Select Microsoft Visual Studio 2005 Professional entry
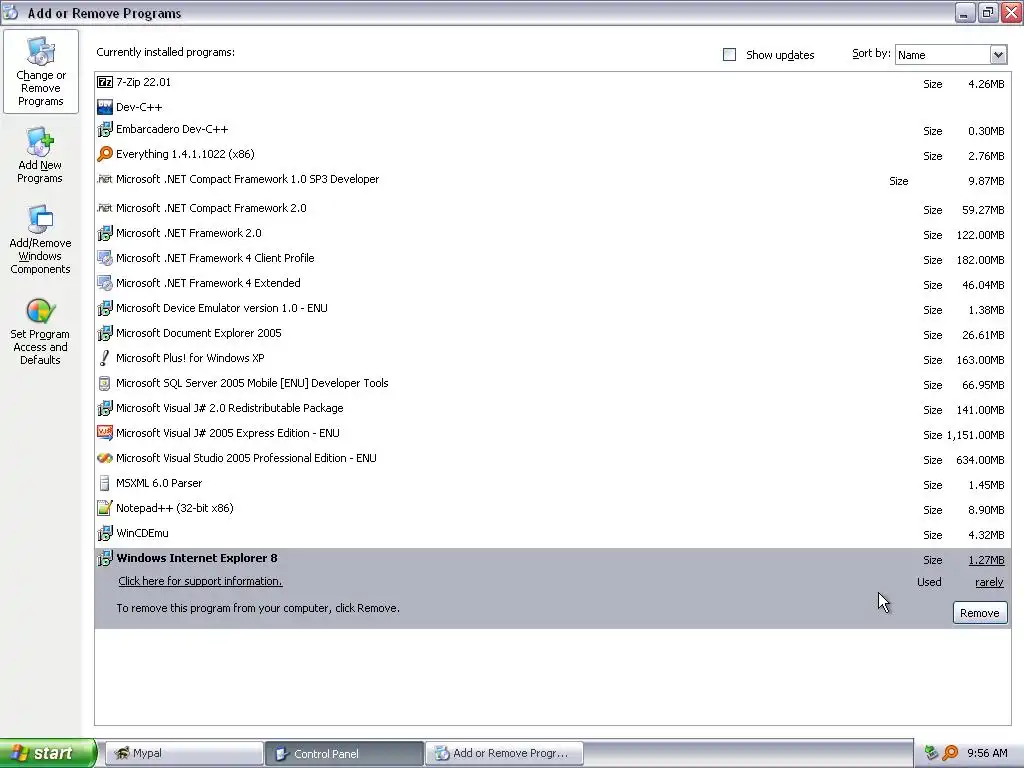 pos(552,459)
